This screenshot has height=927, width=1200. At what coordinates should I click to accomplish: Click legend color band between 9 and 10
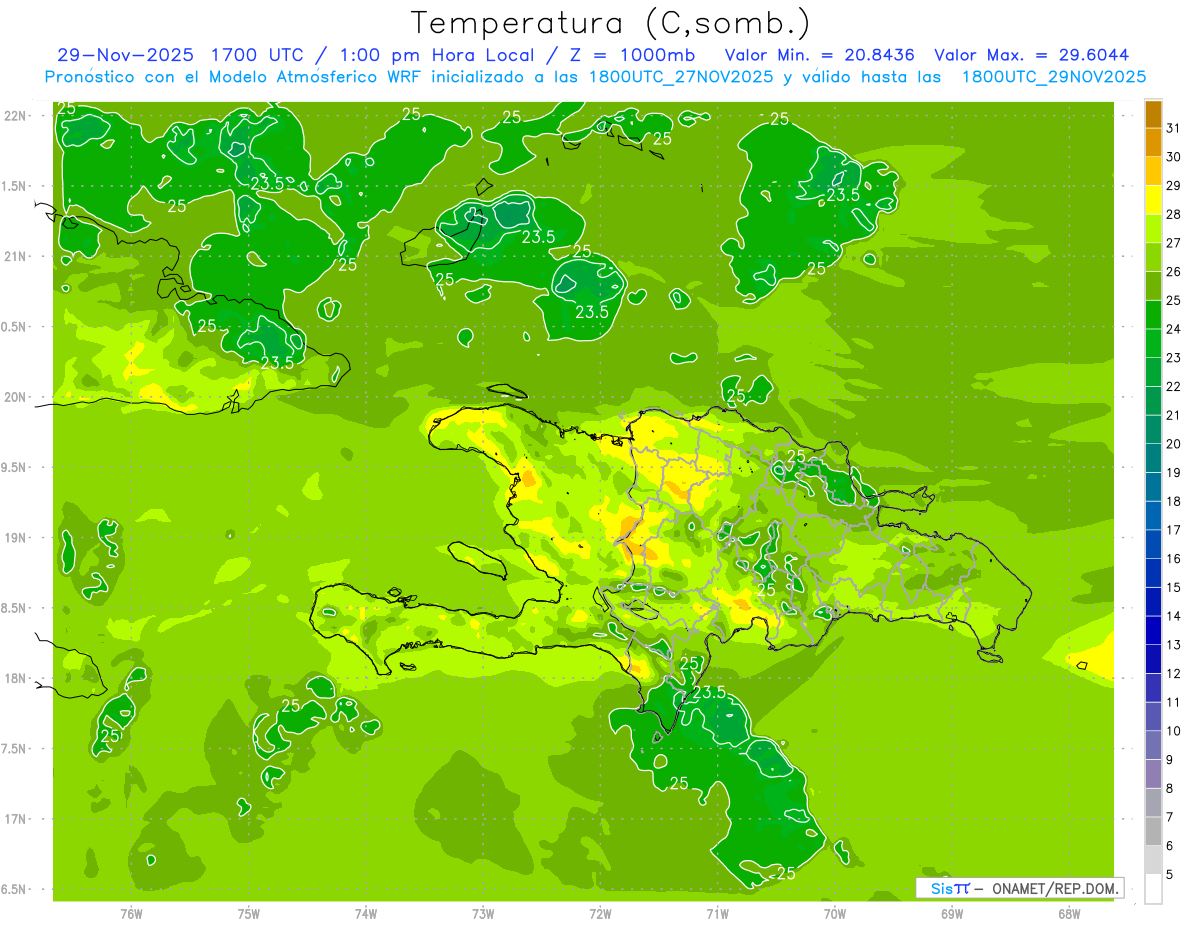(1153, 745)
